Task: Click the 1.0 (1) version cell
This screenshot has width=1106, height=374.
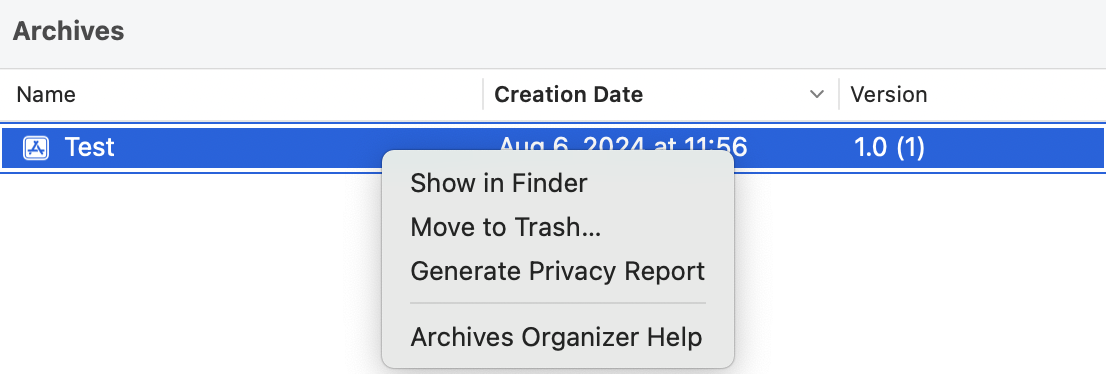Action: coord(889,147)
